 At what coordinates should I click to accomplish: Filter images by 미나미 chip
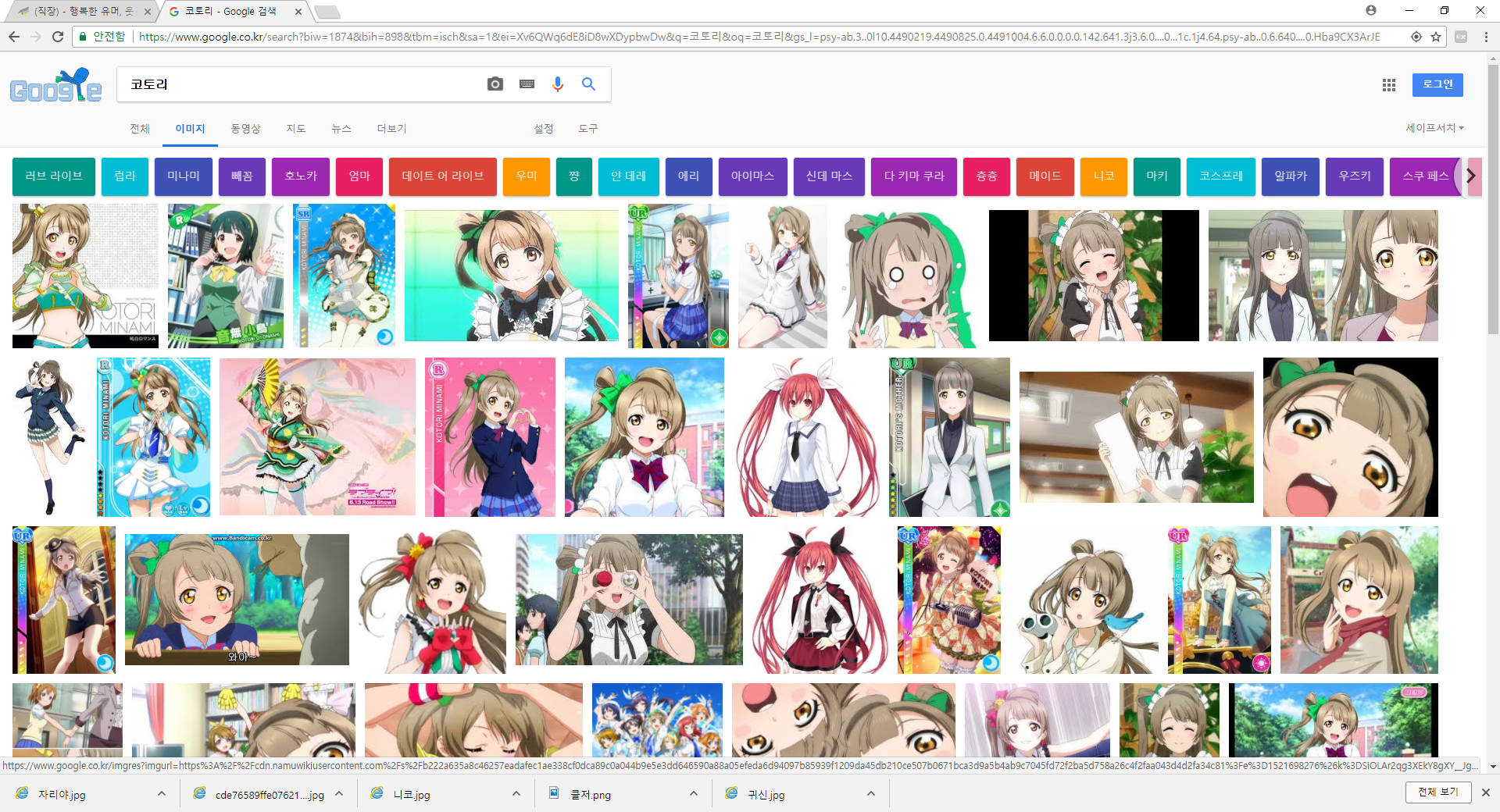click(x=184, y=176)
